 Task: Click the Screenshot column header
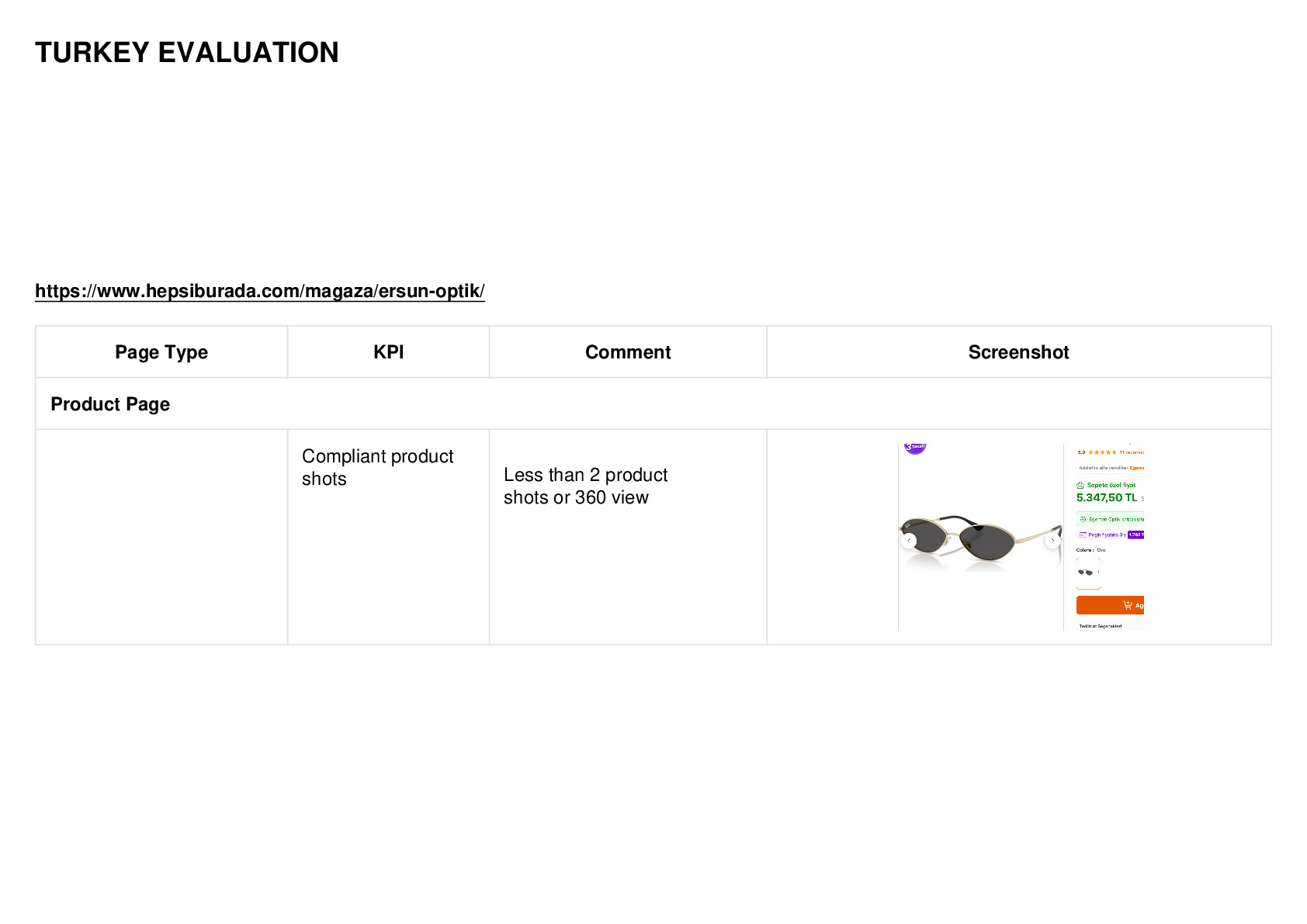point(1019,352)
